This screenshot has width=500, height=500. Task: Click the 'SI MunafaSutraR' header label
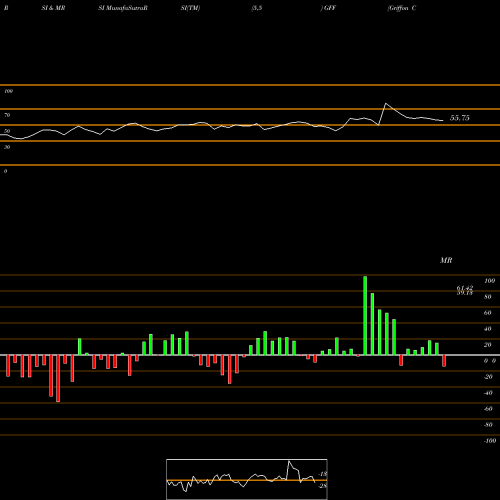123,8
